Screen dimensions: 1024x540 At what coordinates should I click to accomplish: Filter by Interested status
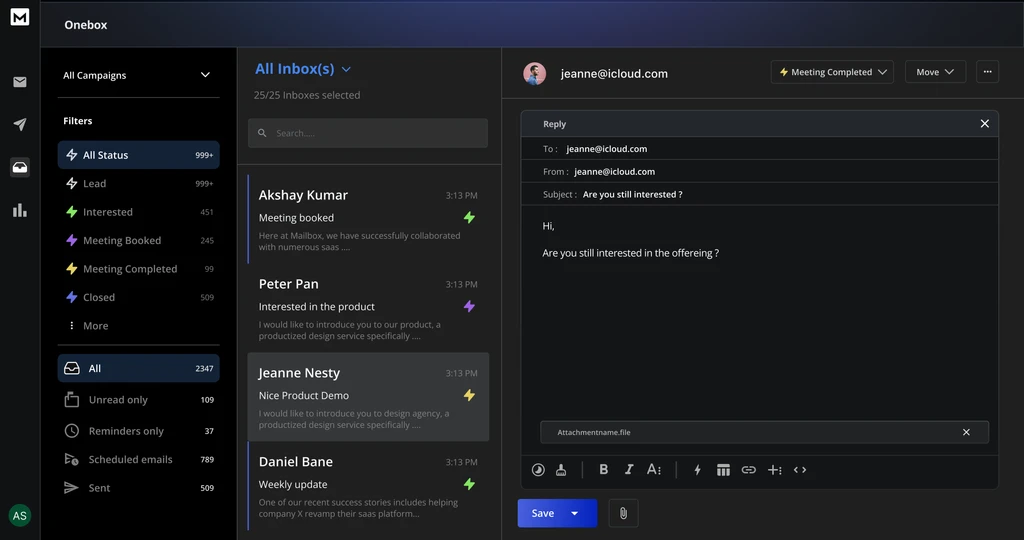[x=138, y=212]
